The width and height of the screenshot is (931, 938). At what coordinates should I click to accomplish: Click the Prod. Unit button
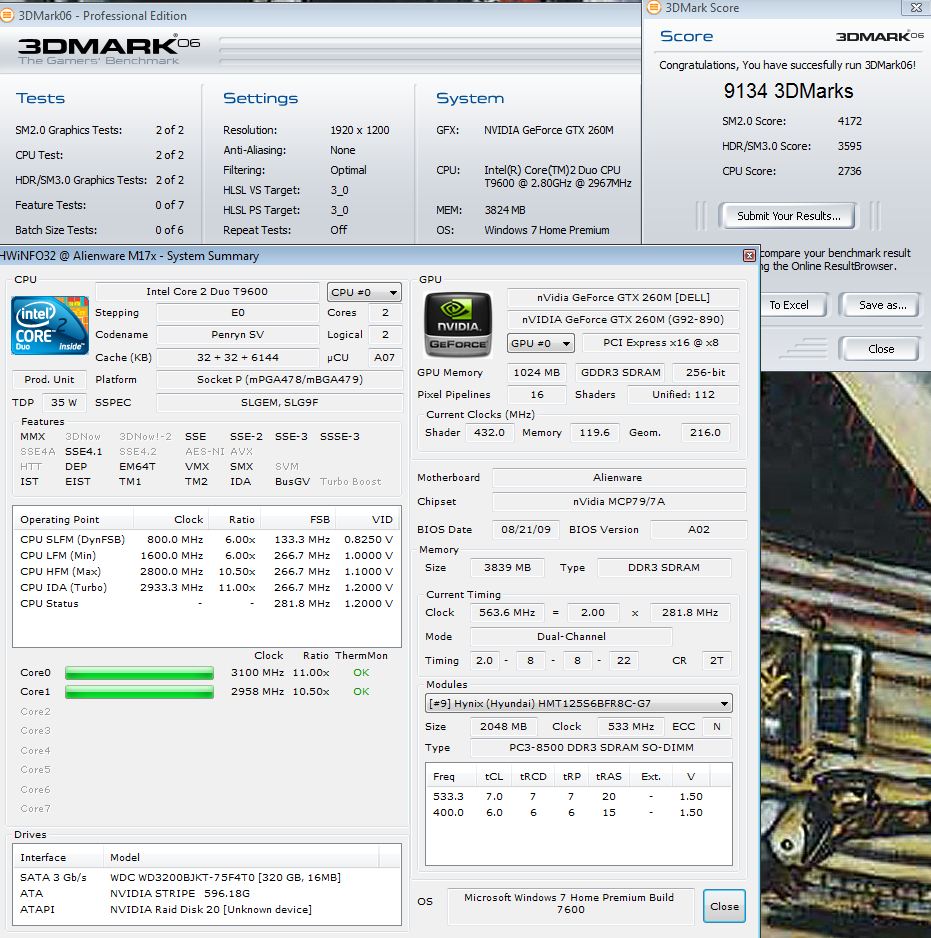pos(49,380)
